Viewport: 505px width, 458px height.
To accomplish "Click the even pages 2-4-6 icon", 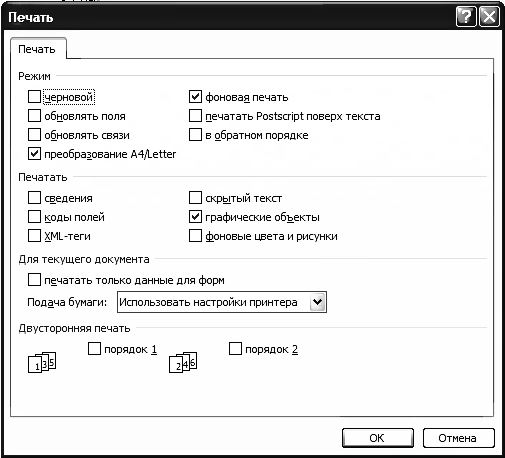I will click(183, 362).
